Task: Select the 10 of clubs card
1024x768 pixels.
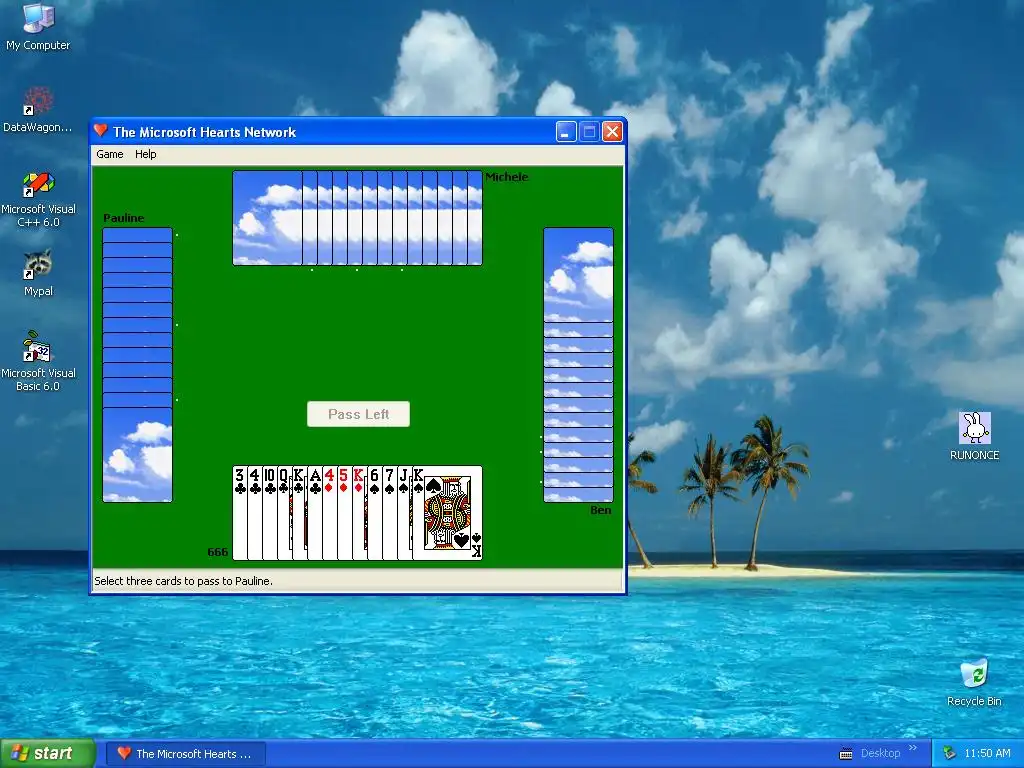Action: point(270,513)
